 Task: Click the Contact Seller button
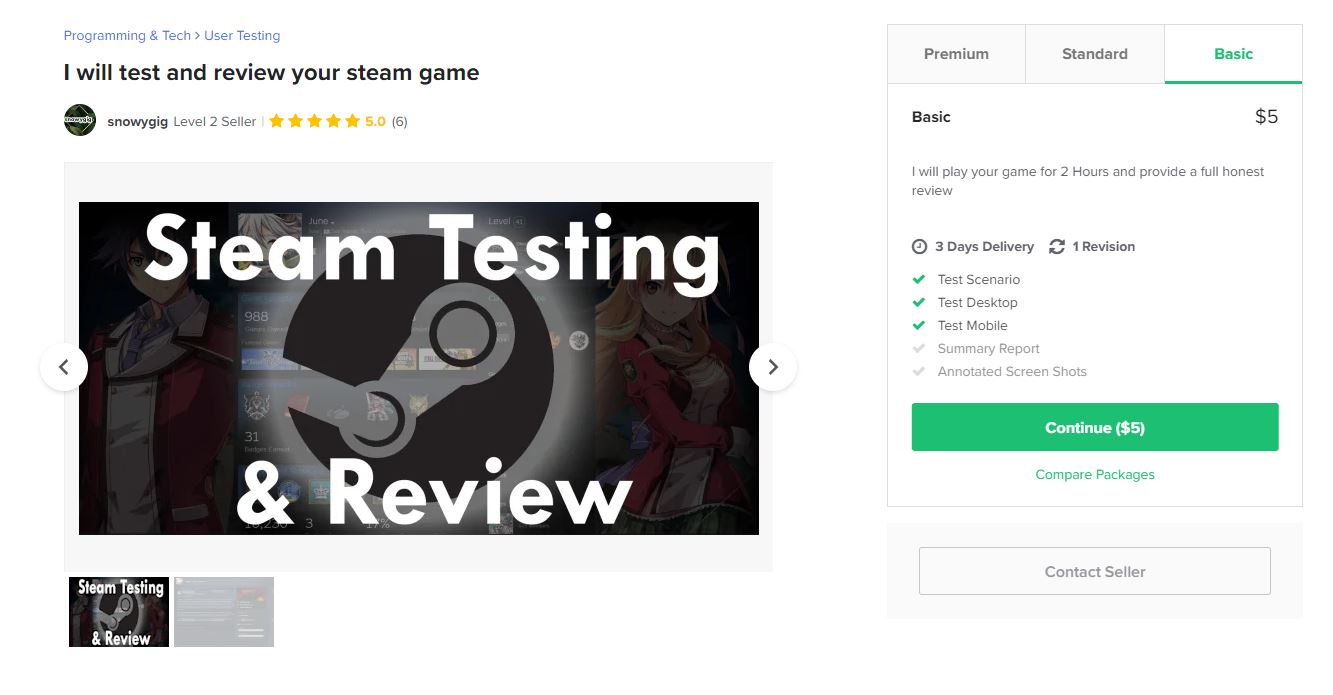(x=1094, y=571)
